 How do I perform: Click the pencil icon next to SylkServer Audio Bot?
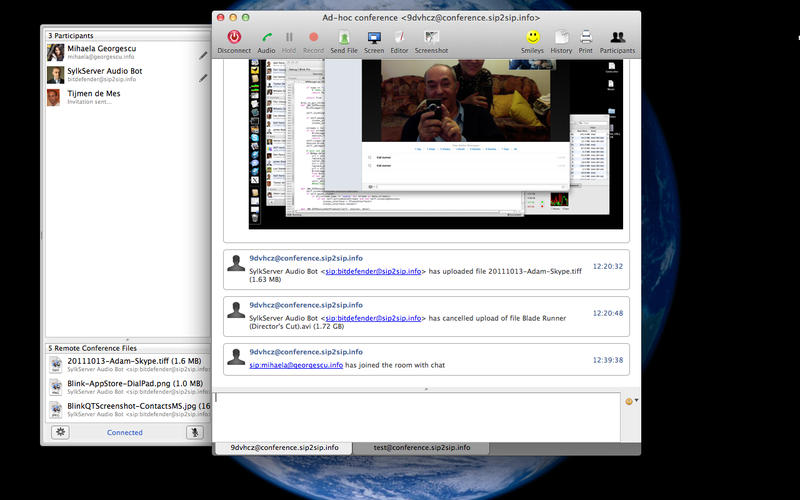(203, 78)
